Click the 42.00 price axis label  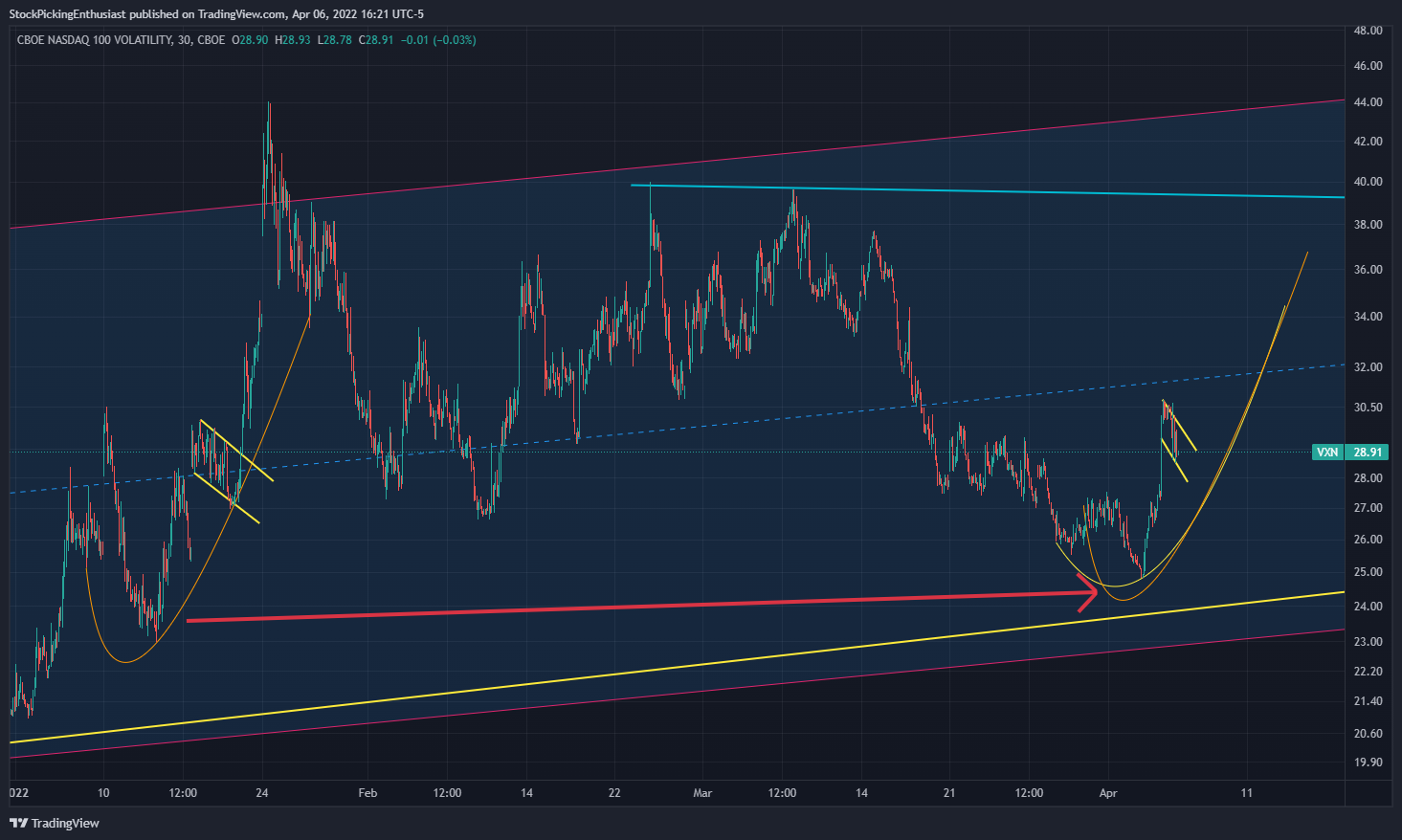click(1369, 142)
